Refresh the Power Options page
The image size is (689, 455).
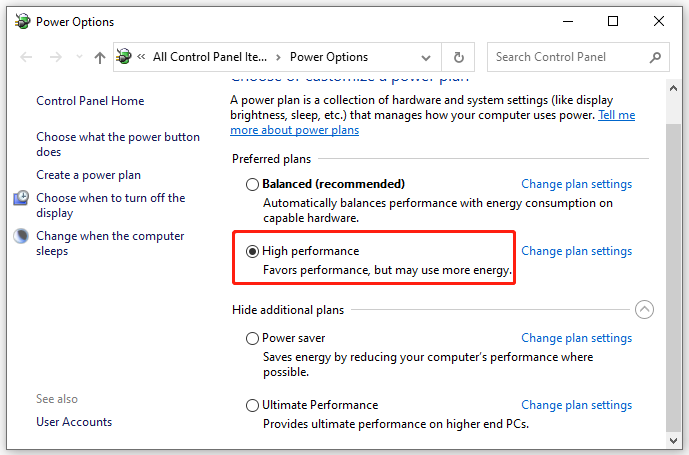coord(458,57)
